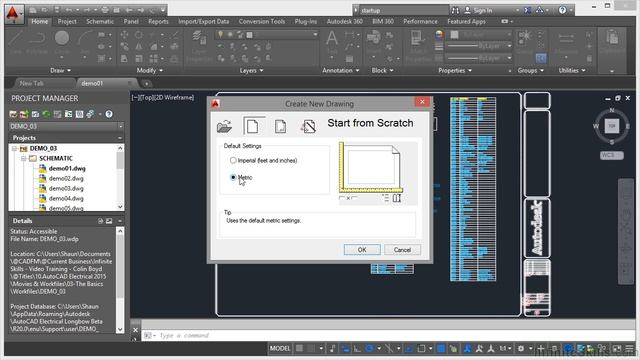Select demo04.dwg in the project tree
The height and width of the screenshot is (360, 640).
click(66, 198)
